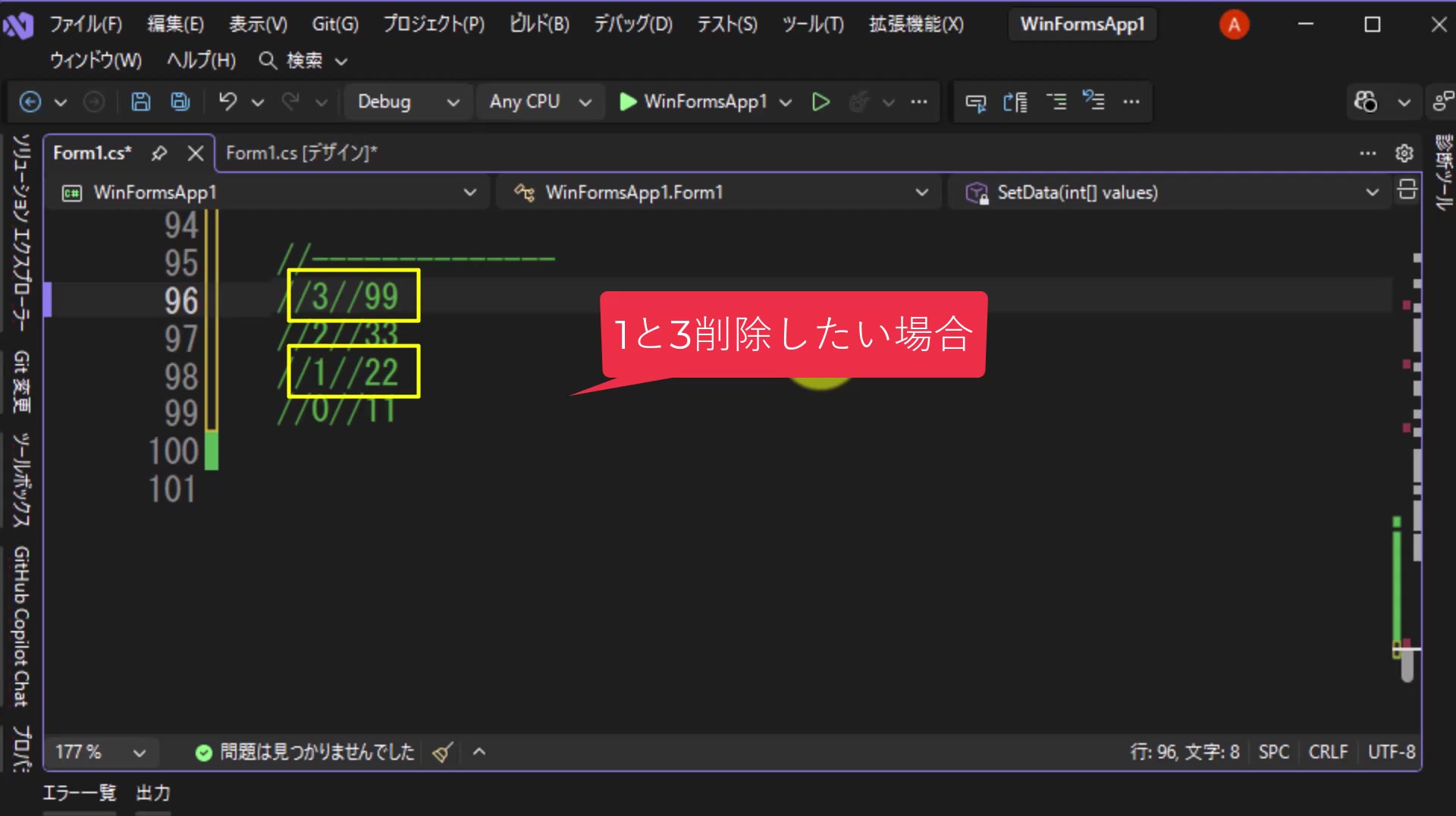The width and height of the screenshot is (1456, 816).
Task: Save the current file with the Save icon
Action: 141,102
